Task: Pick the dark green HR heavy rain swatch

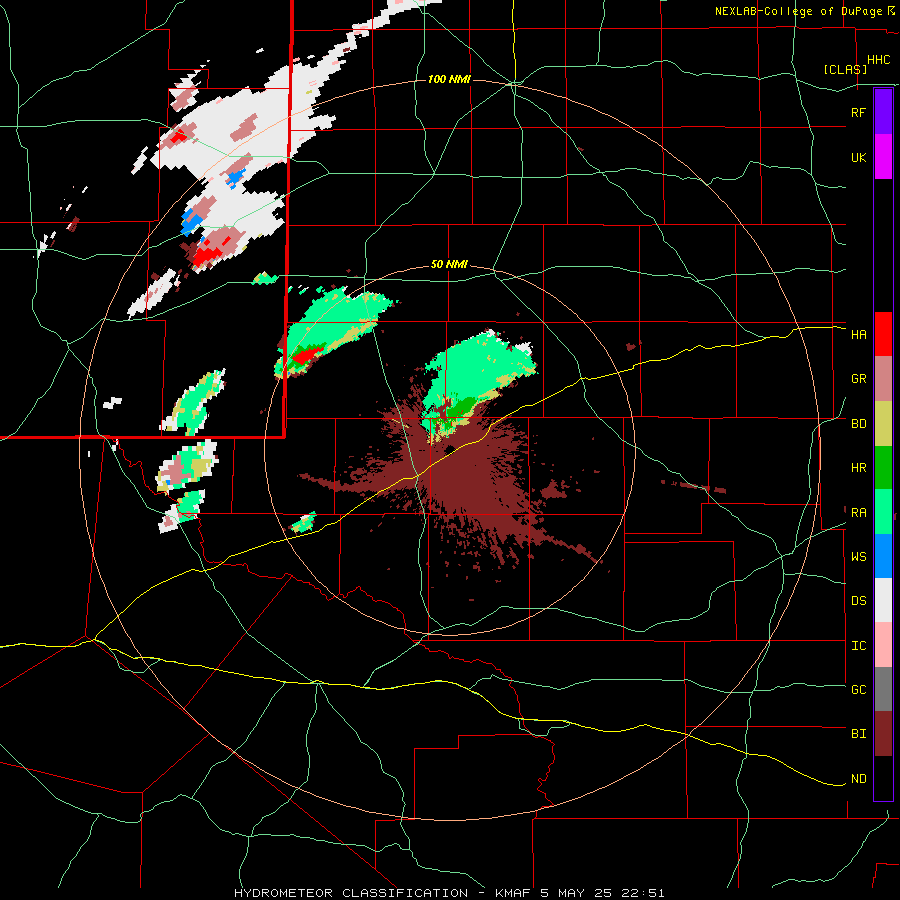Action: coord(883,467)
